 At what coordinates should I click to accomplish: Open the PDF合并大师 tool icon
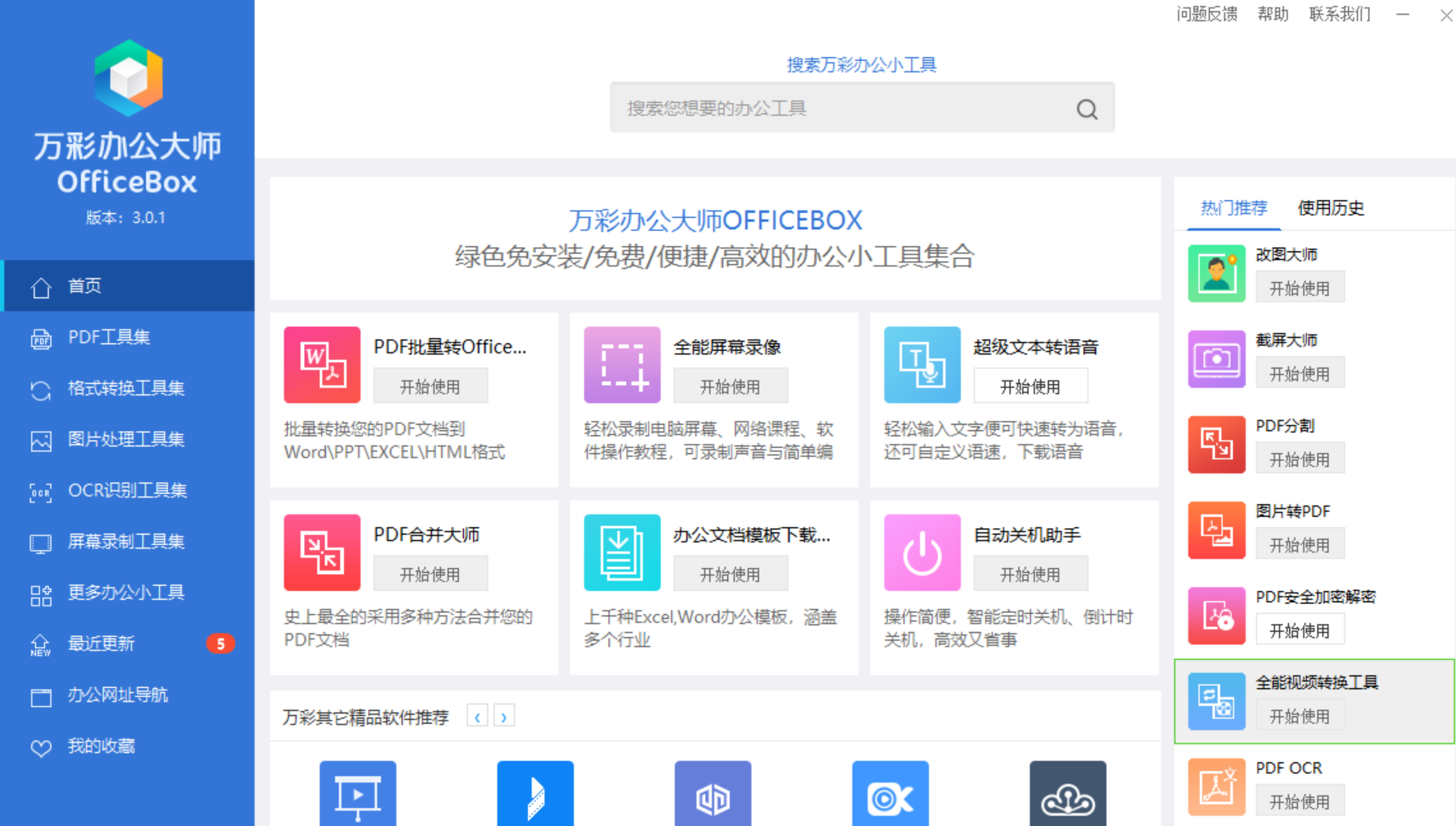click(x=322, y=553)
